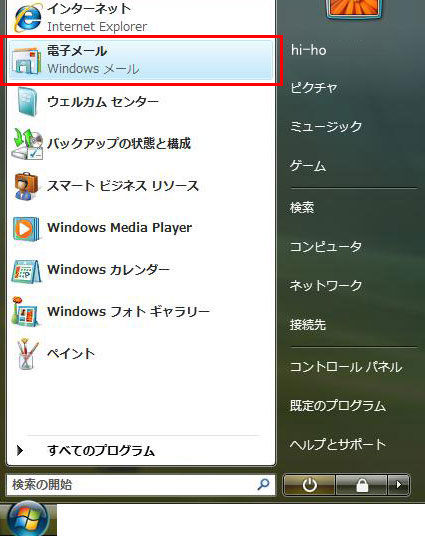The image size is (425, 536).
Task: Open Internet Explorer from the pinned icon
Action: pos(27,17)
